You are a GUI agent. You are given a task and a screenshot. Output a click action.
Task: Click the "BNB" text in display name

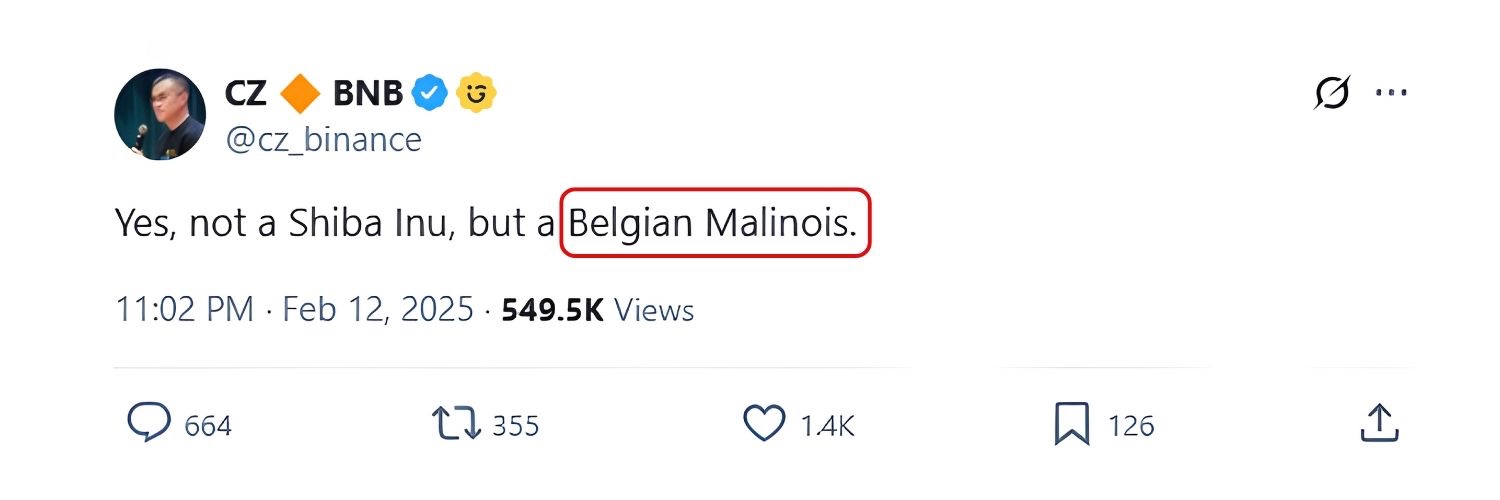coord(367,94)
